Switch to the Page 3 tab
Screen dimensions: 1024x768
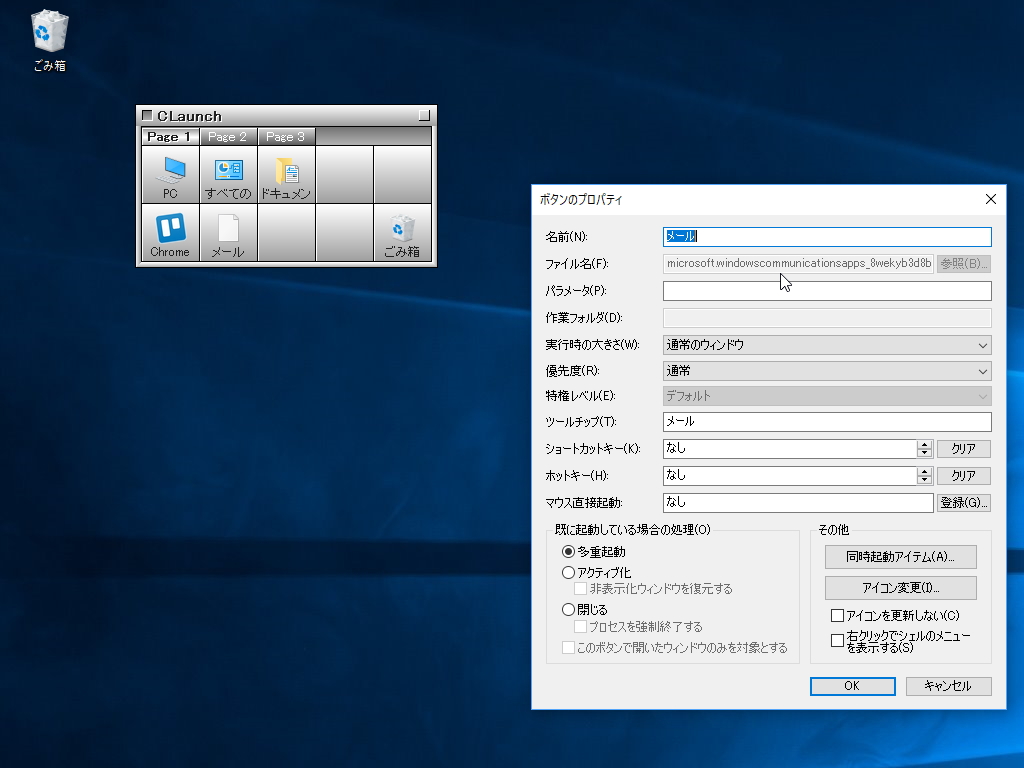pos(287,136)
